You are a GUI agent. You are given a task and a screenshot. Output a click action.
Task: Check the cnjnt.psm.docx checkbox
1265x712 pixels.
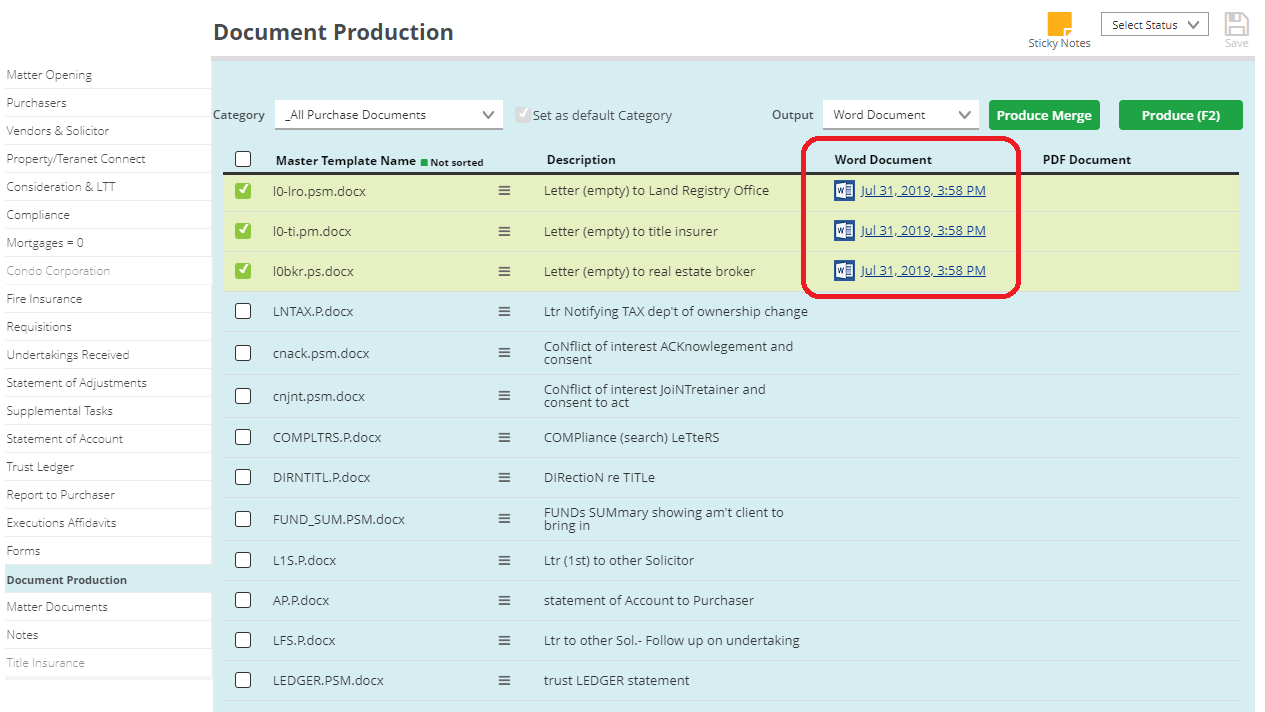click(x=243, y=396)
